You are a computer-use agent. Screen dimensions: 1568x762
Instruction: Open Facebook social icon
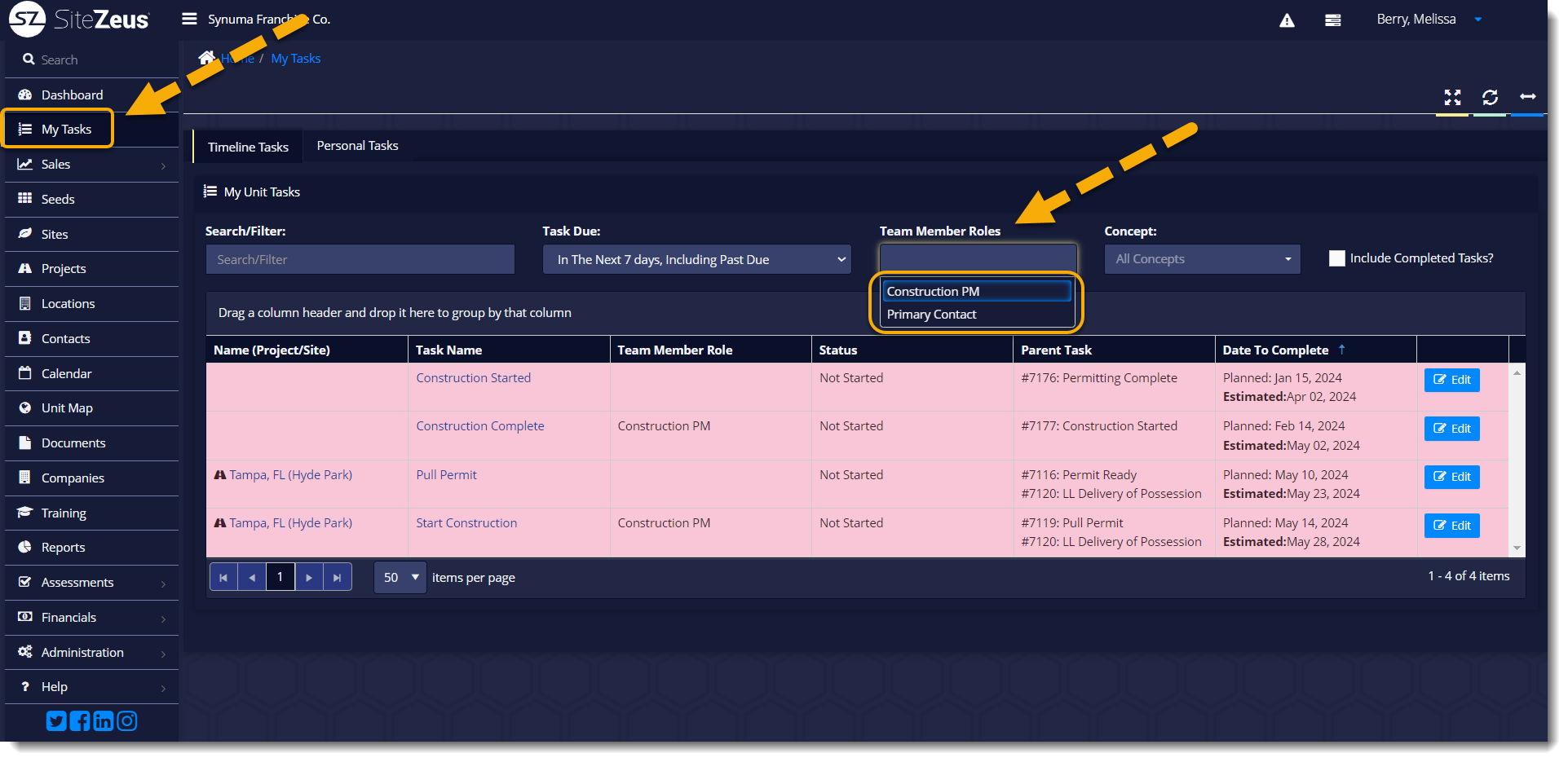(80, 721)
